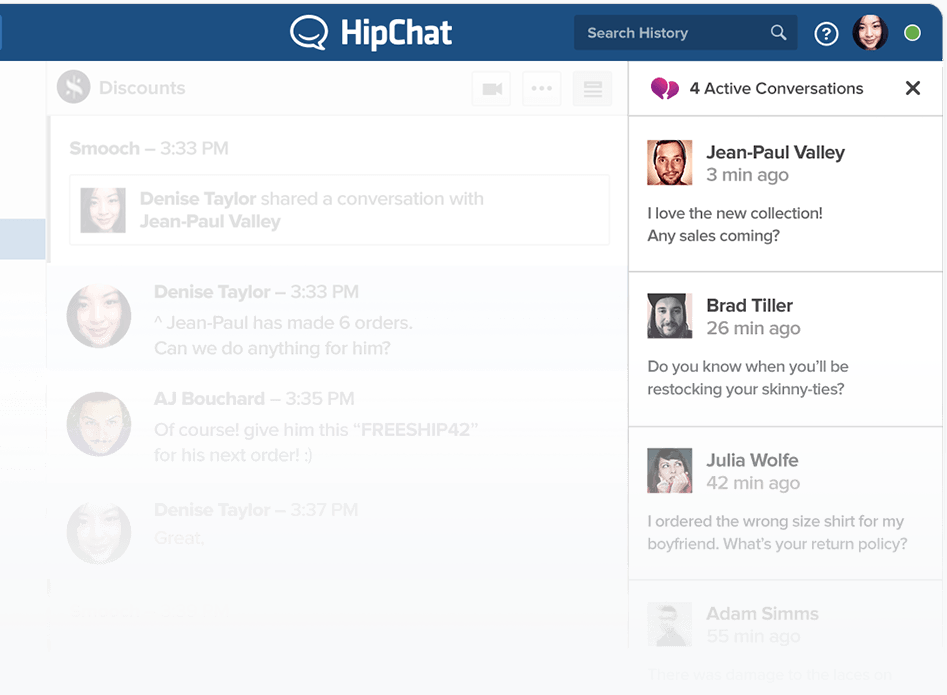Open Jean-Paul Valley's conversation
947x695 pixels.
(x=785, y=194)
